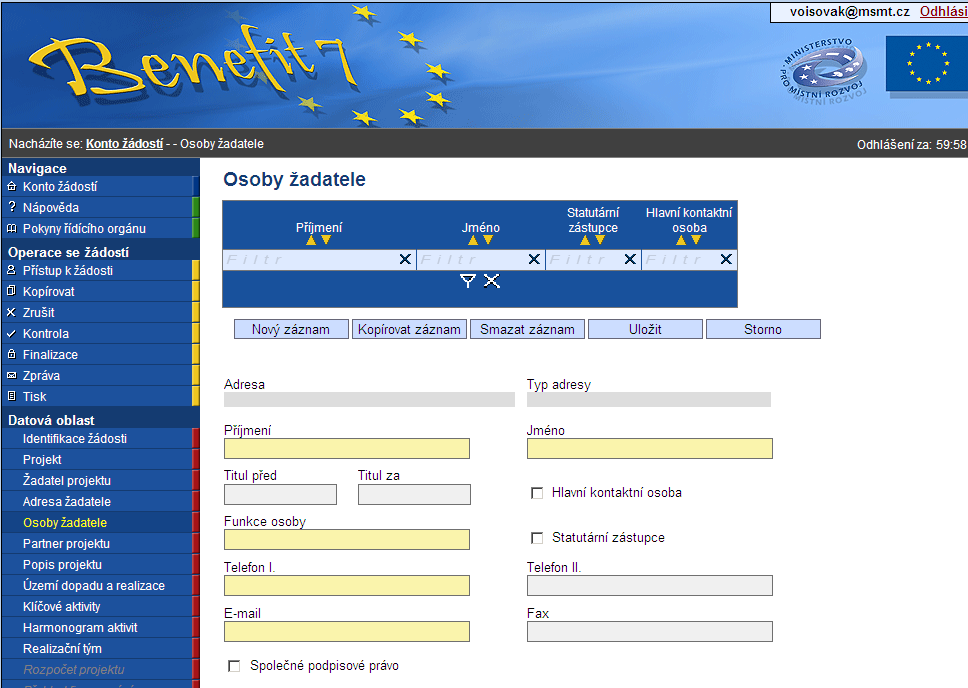Image resolution: width=968 pixels, height=688 pixels.
Task: Click the lock icon beside Finalizace
Action: click(12, 354)
